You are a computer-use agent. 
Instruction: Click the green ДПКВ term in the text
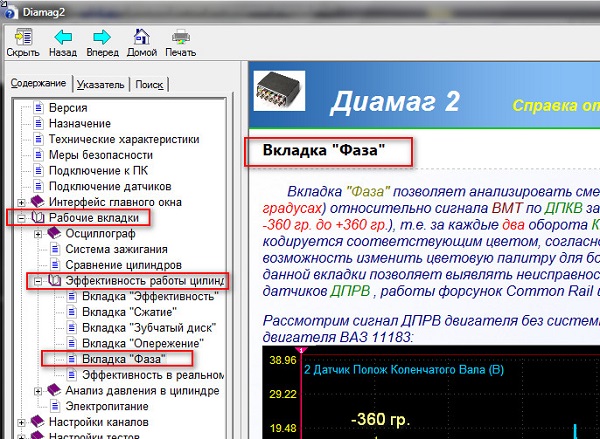pyautogui.click(x=564, y=208)
